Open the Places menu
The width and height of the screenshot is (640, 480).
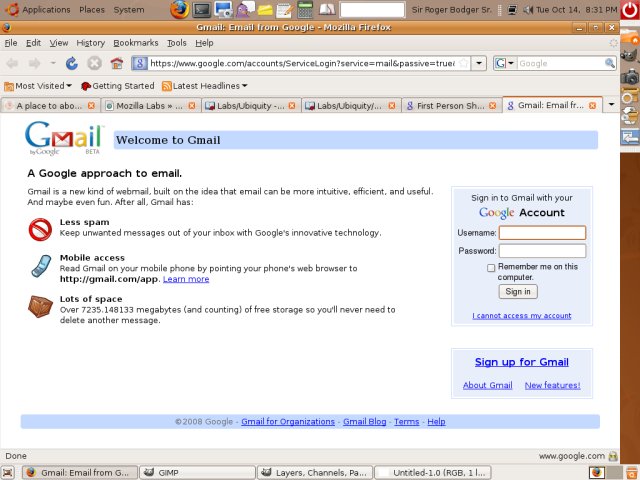(x=92, y=9)
